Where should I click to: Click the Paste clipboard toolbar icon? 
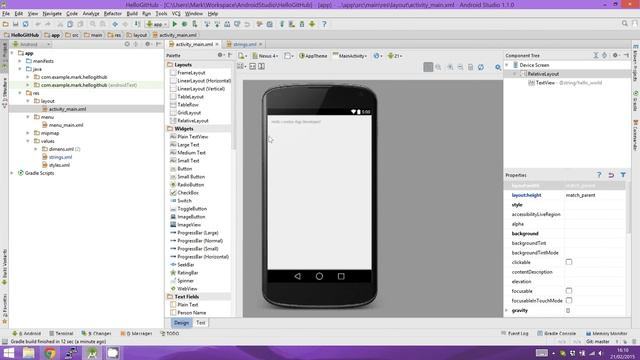tap(80, 24)
